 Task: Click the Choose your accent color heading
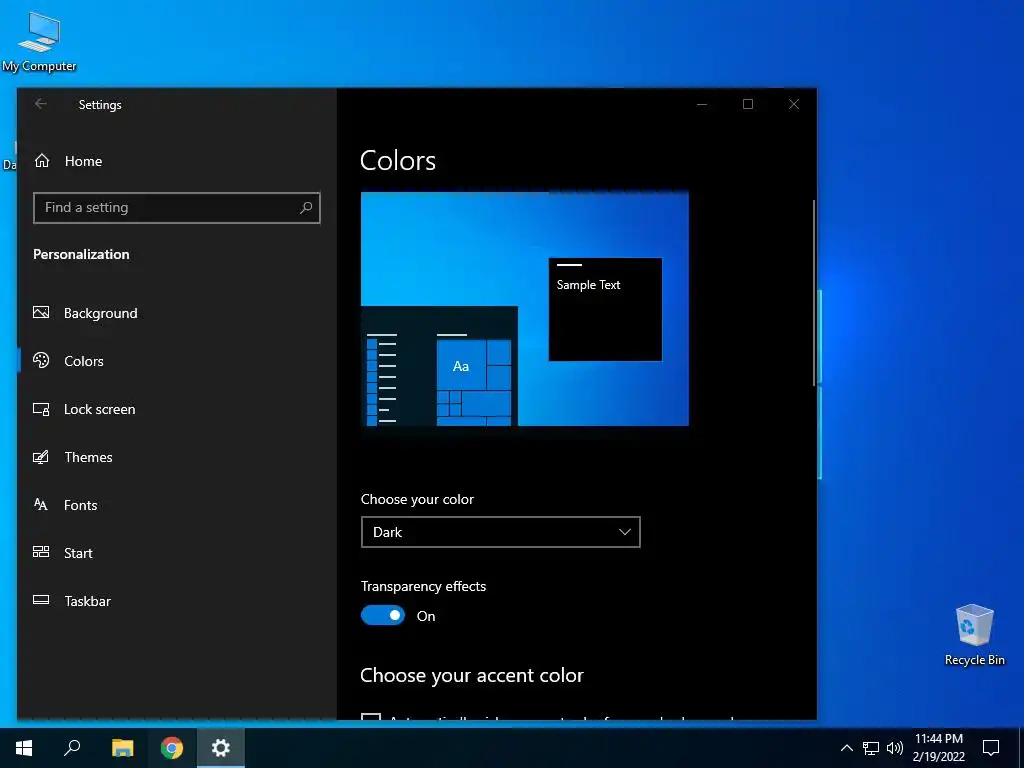472,675
